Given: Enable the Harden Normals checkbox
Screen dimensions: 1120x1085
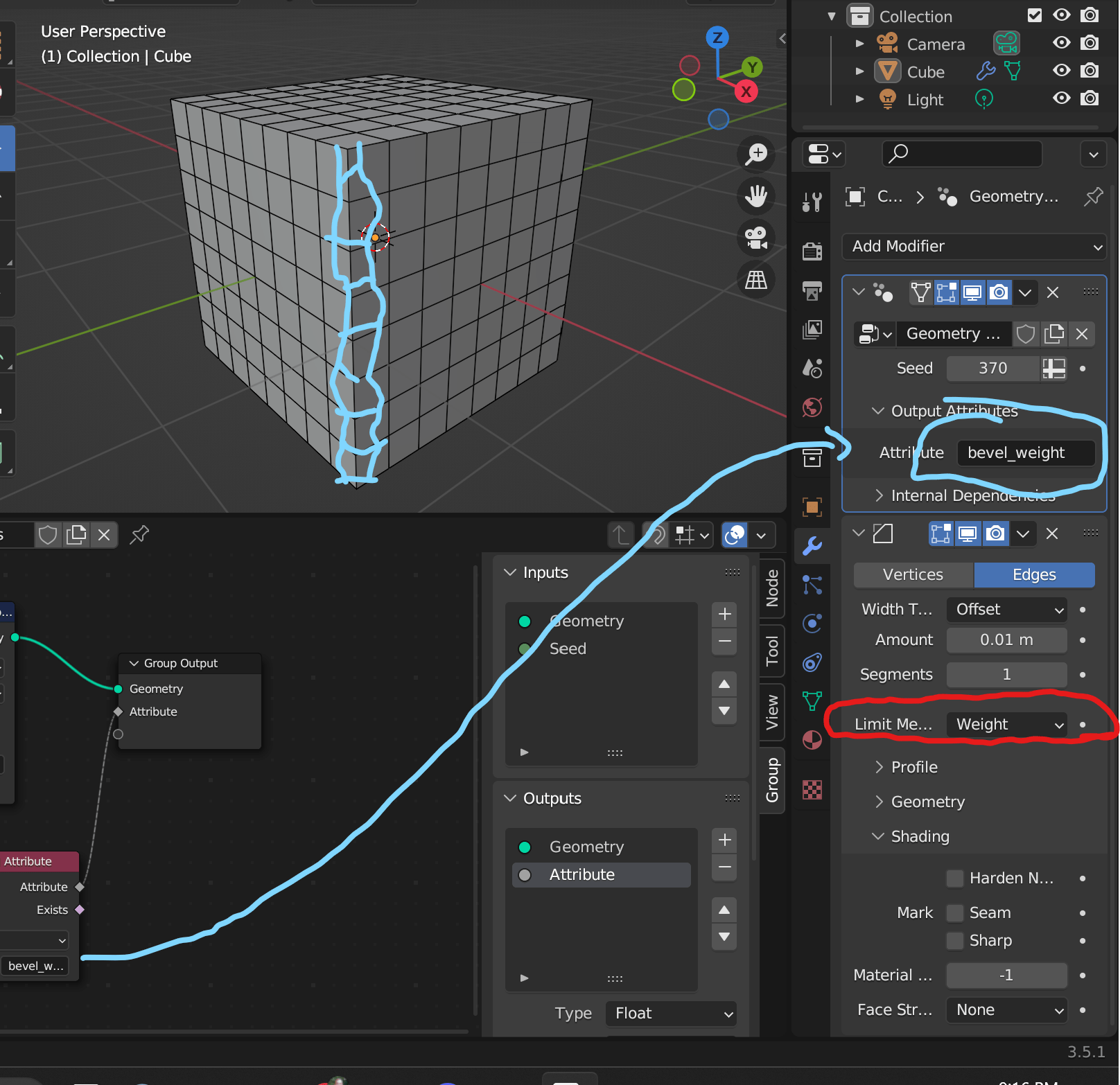Looking at the screenshot, I should [x=954, y=878].
